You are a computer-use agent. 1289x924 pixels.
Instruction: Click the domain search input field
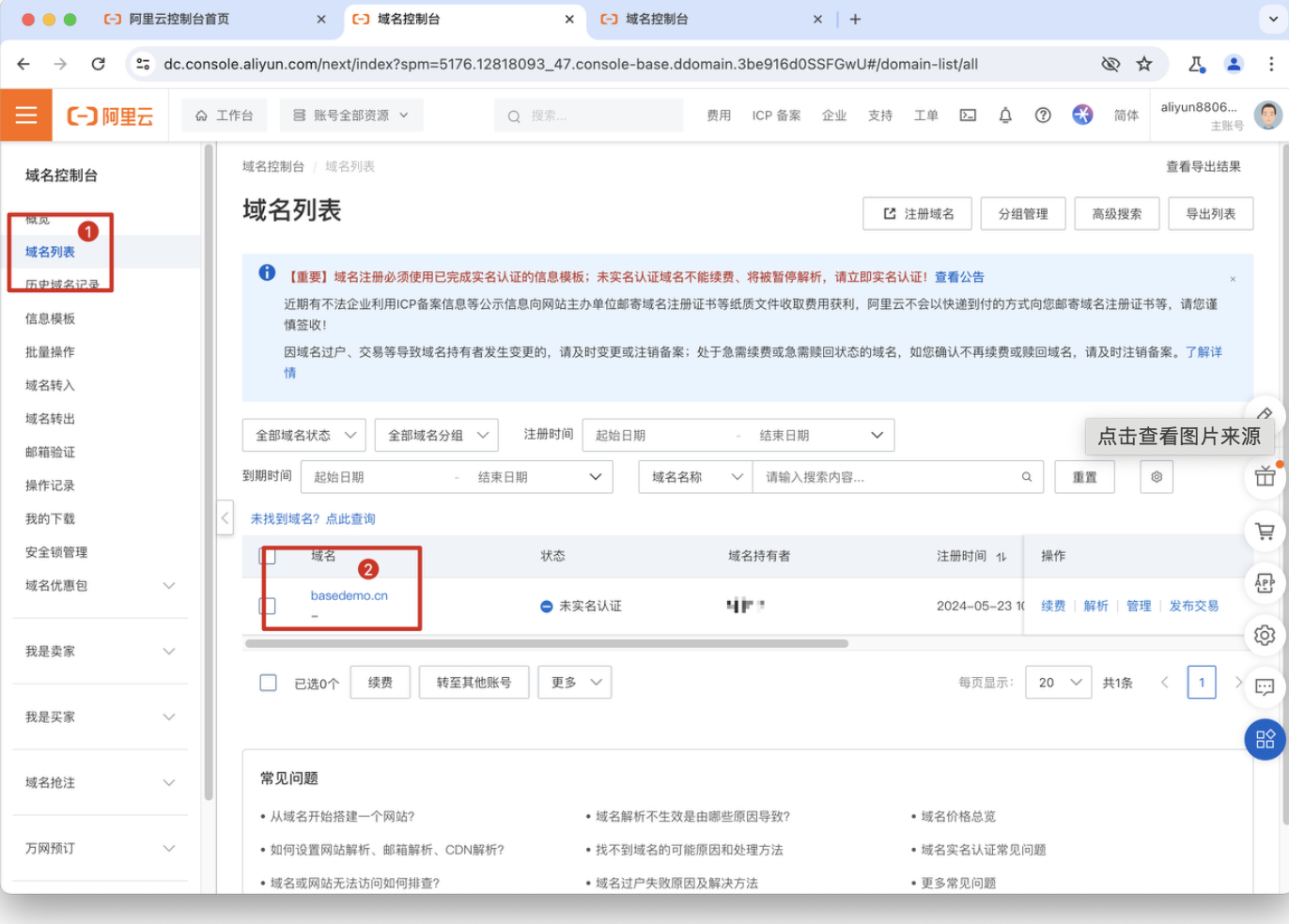(888, 477)
